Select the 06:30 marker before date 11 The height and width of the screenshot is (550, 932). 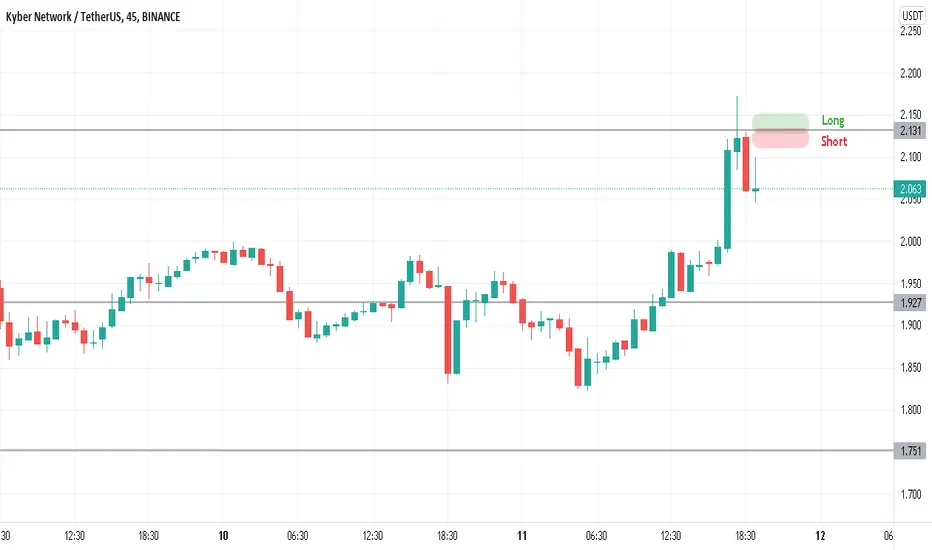tap(298, 536)
